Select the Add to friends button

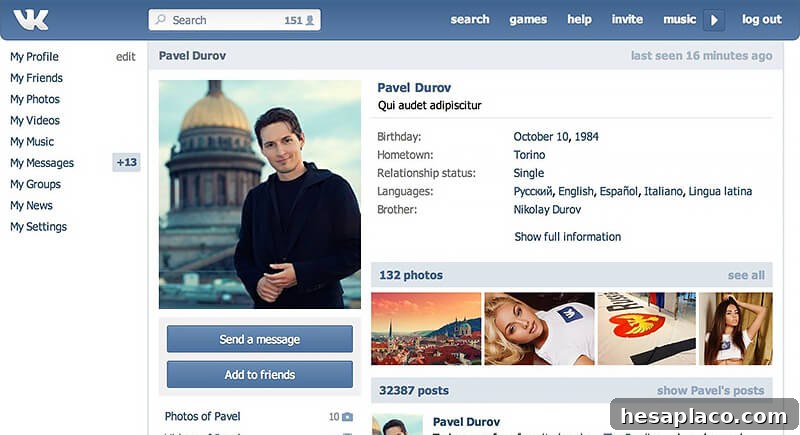click(x=260, y=374)
